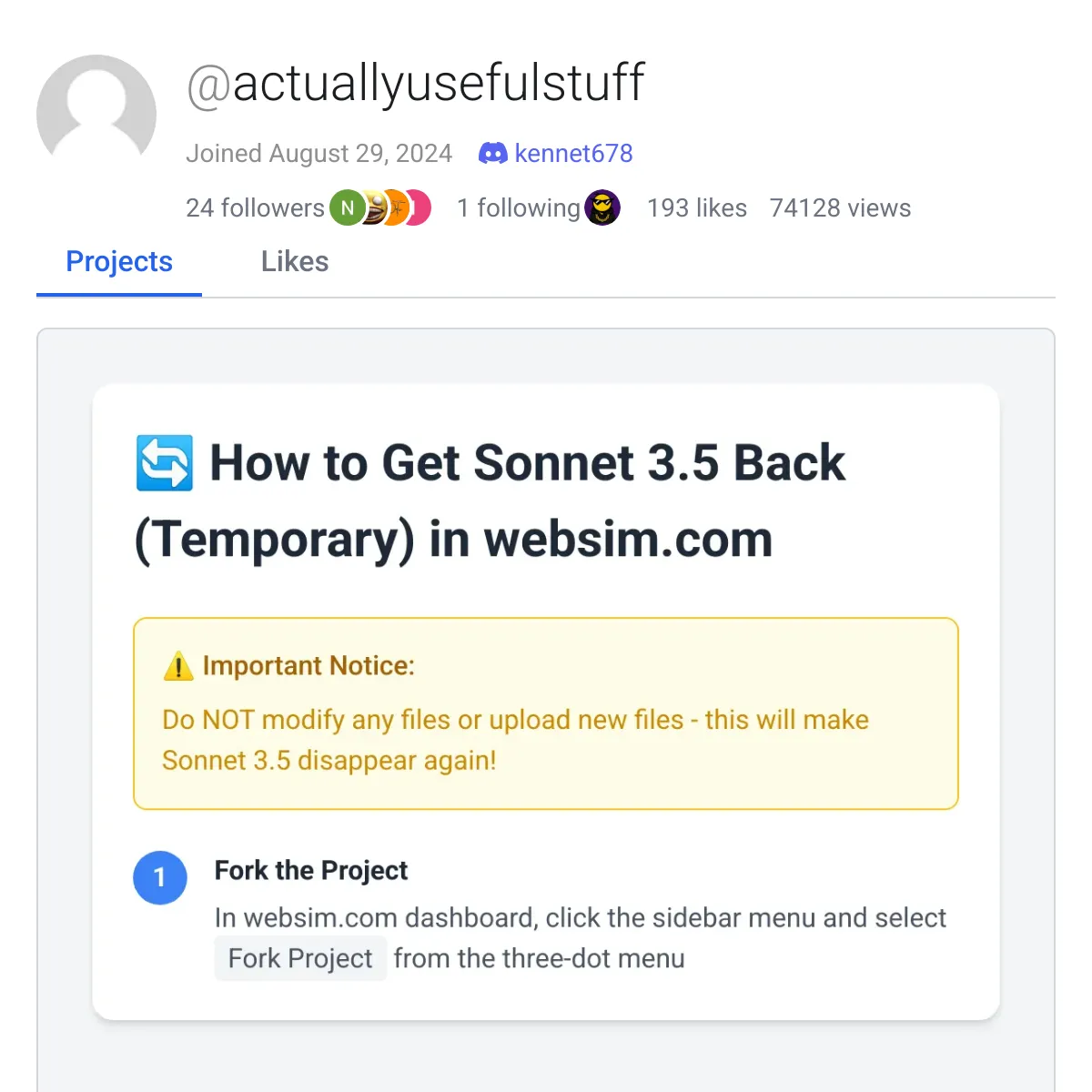Click the 74128 views count
Screen dimensions: 1092x1092
coord(840,208)
